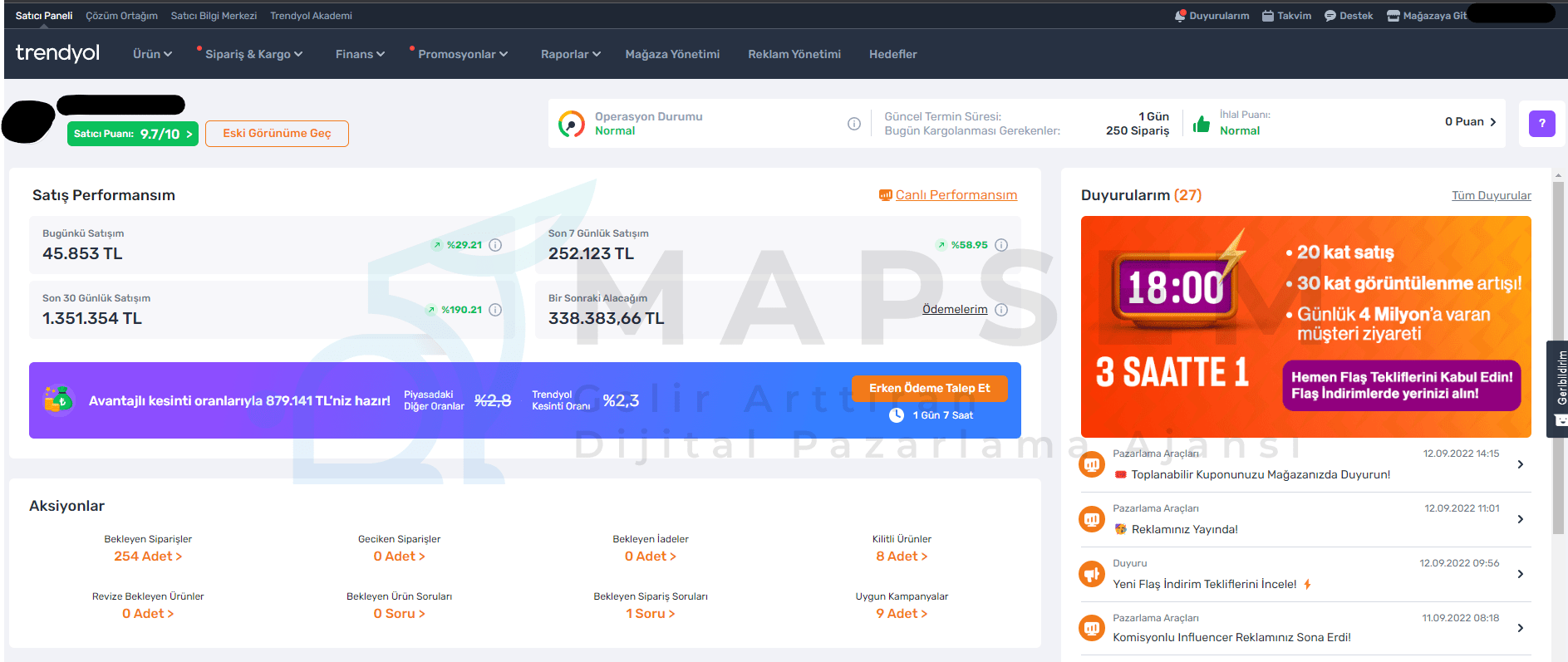The height and width of the screenshot is (662, 1568).
Task: Expand the Promosyonlar menu
Action: point(463,54)
